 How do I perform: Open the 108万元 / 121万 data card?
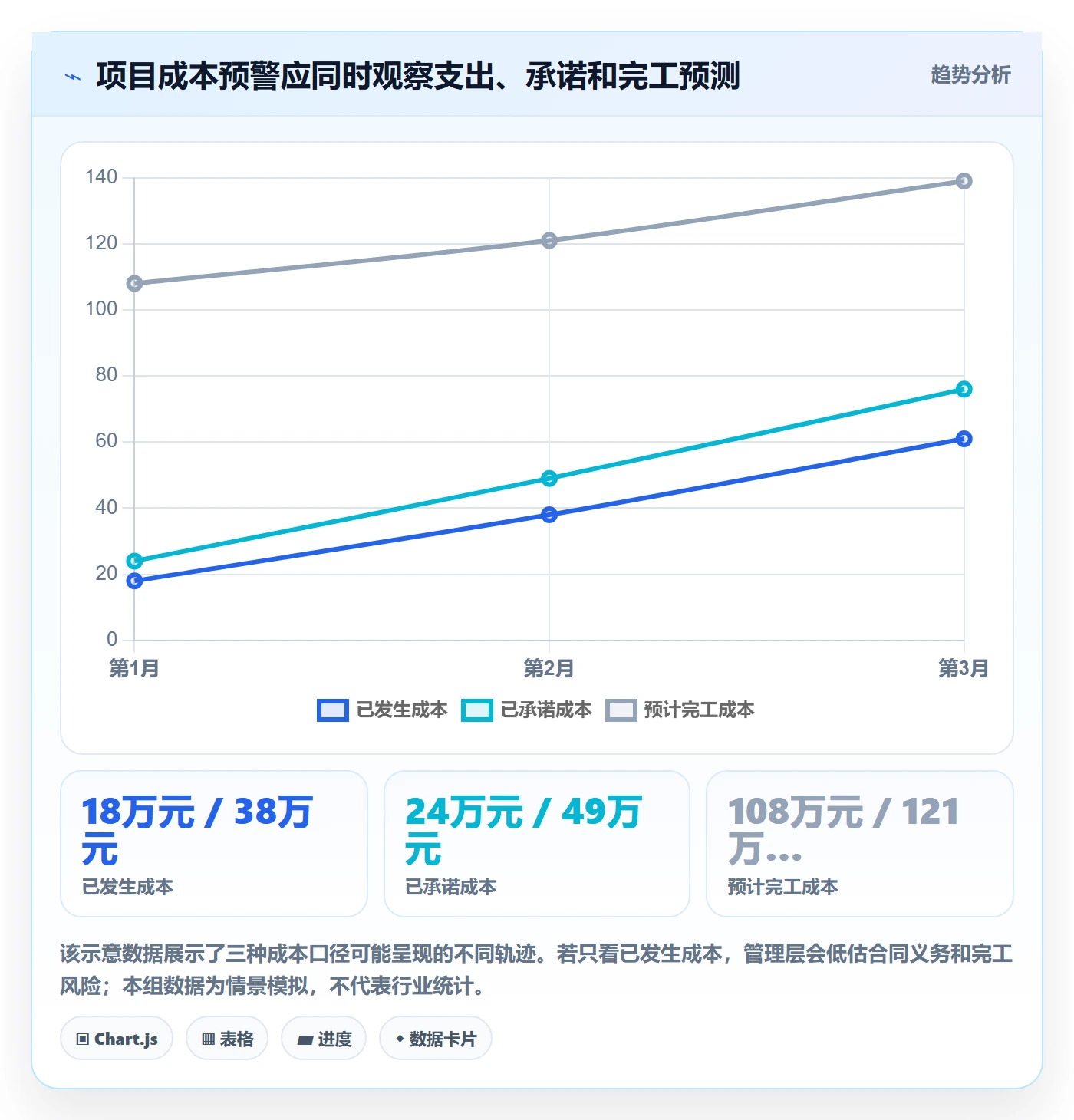(x=860, y=844)
